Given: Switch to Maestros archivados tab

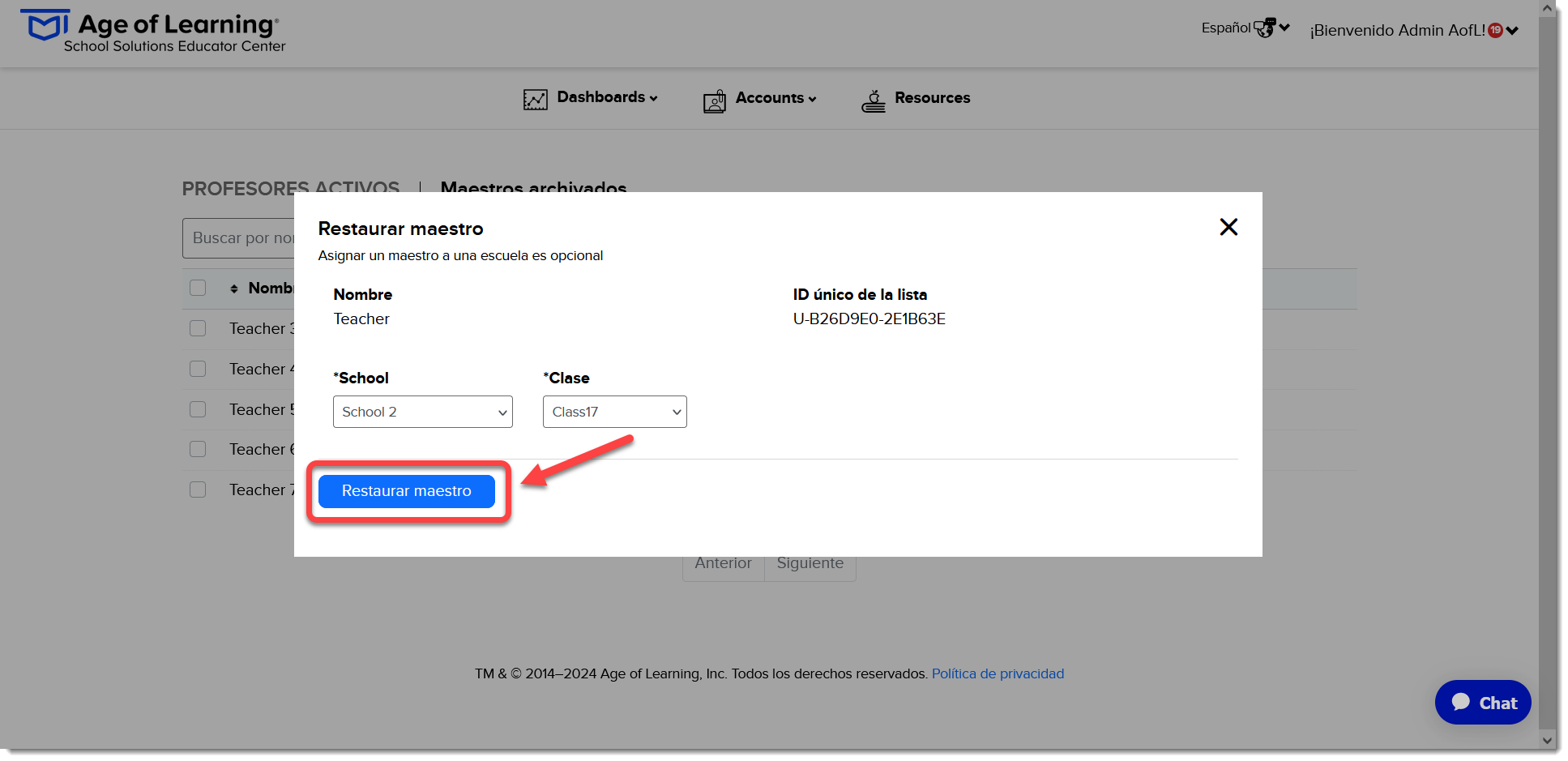Looking at the screenshot, I should (x=533, y=187).
